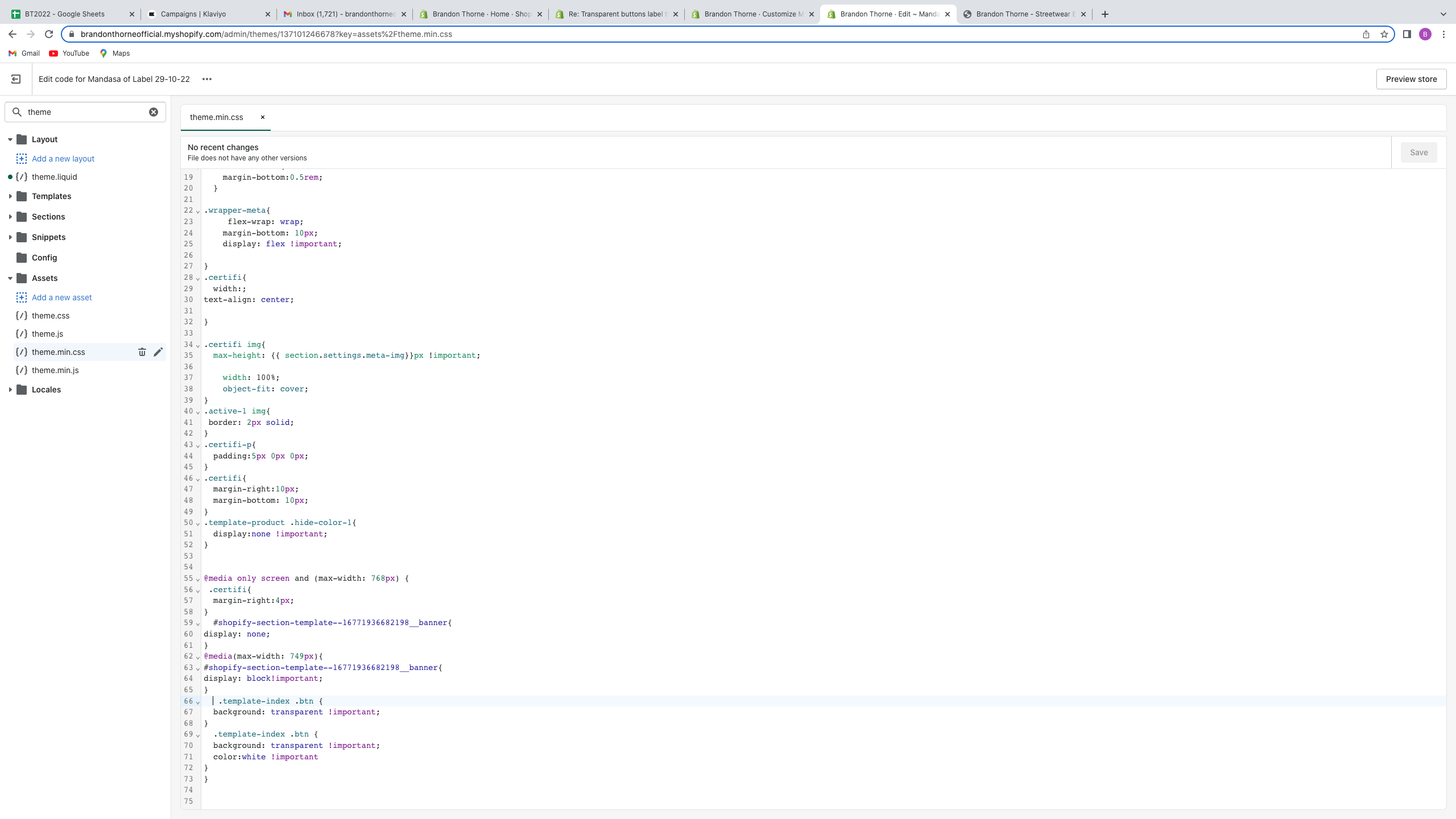Click the exit code editor icon
Image resolution: width=1456 pixels, height=819 pixels.
coord(16,79)
